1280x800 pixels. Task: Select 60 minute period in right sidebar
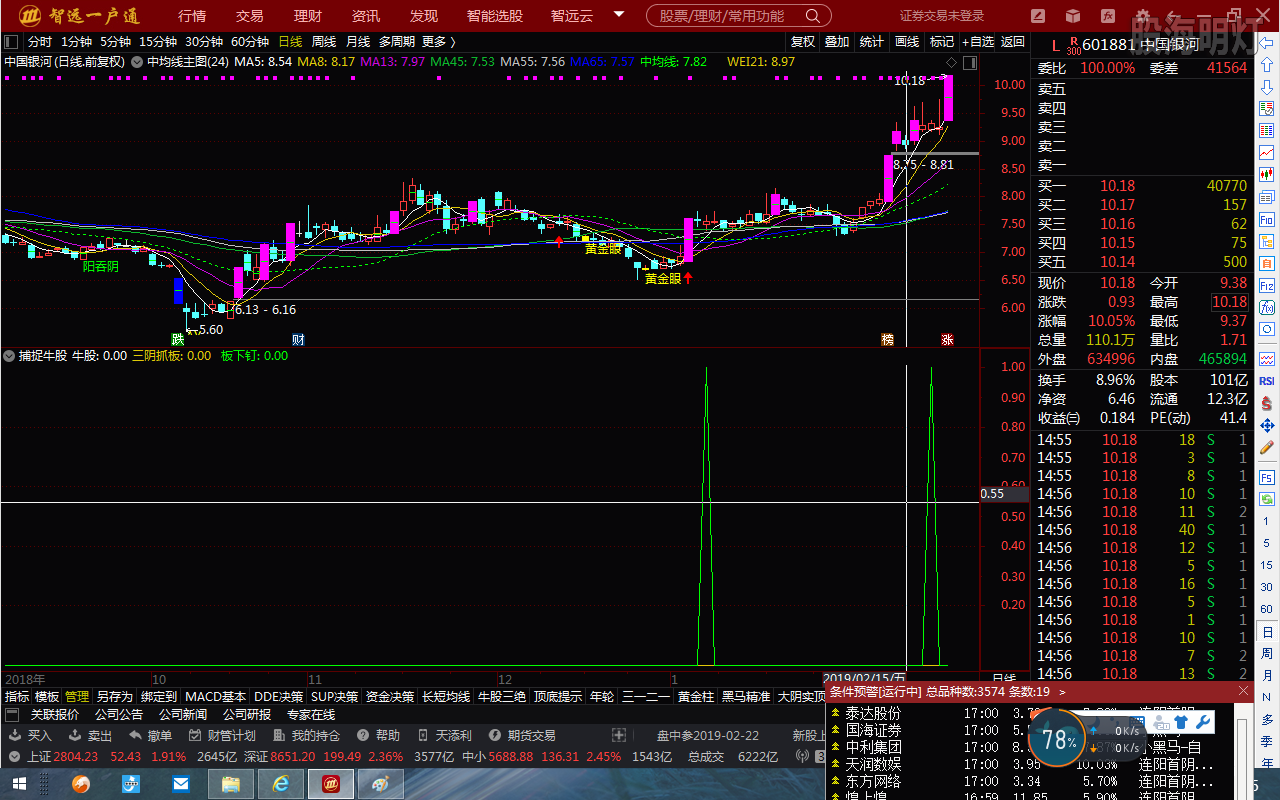coord(1267,610)
